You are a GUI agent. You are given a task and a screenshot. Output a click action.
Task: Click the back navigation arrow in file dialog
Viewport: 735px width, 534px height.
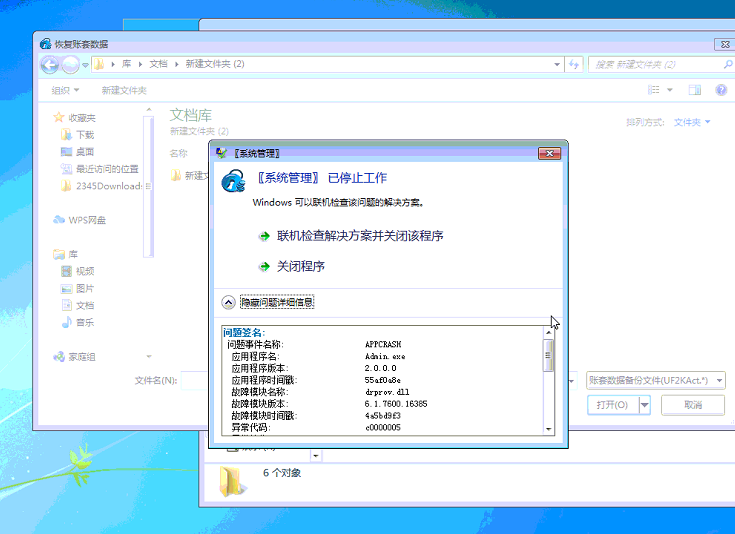point(50,64)
